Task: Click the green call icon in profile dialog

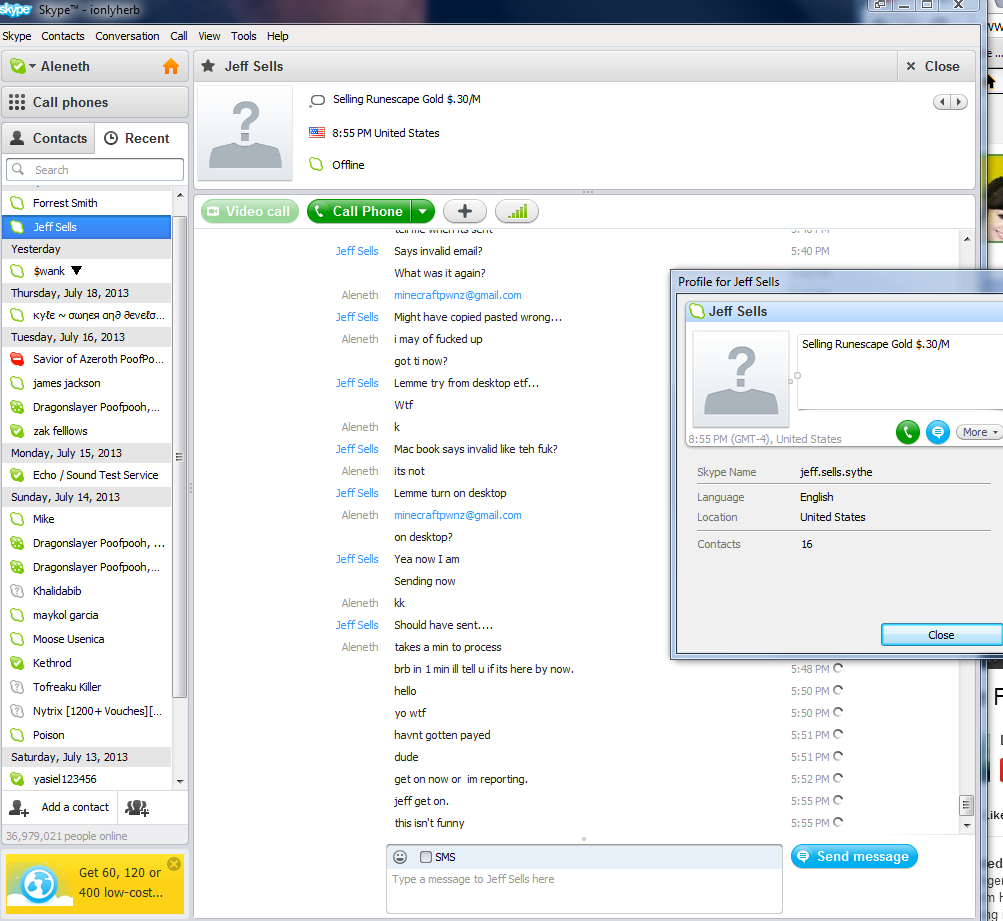Action: coord(908,432)
